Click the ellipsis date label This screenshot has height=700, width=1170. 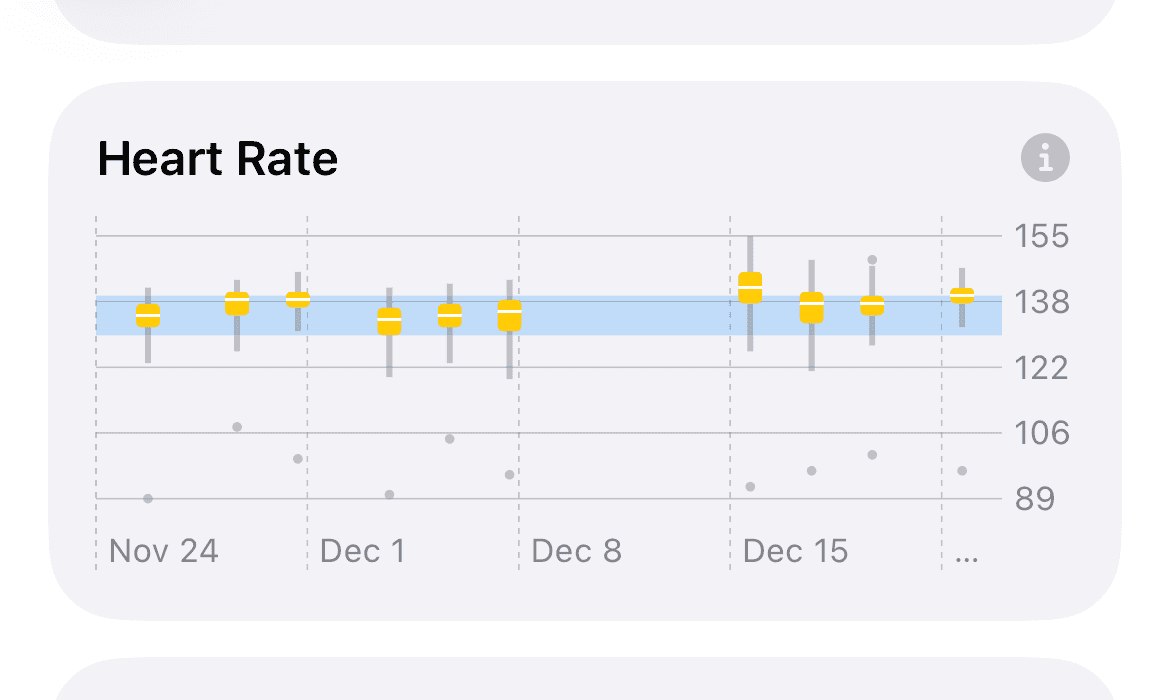(x=966, y=553)
